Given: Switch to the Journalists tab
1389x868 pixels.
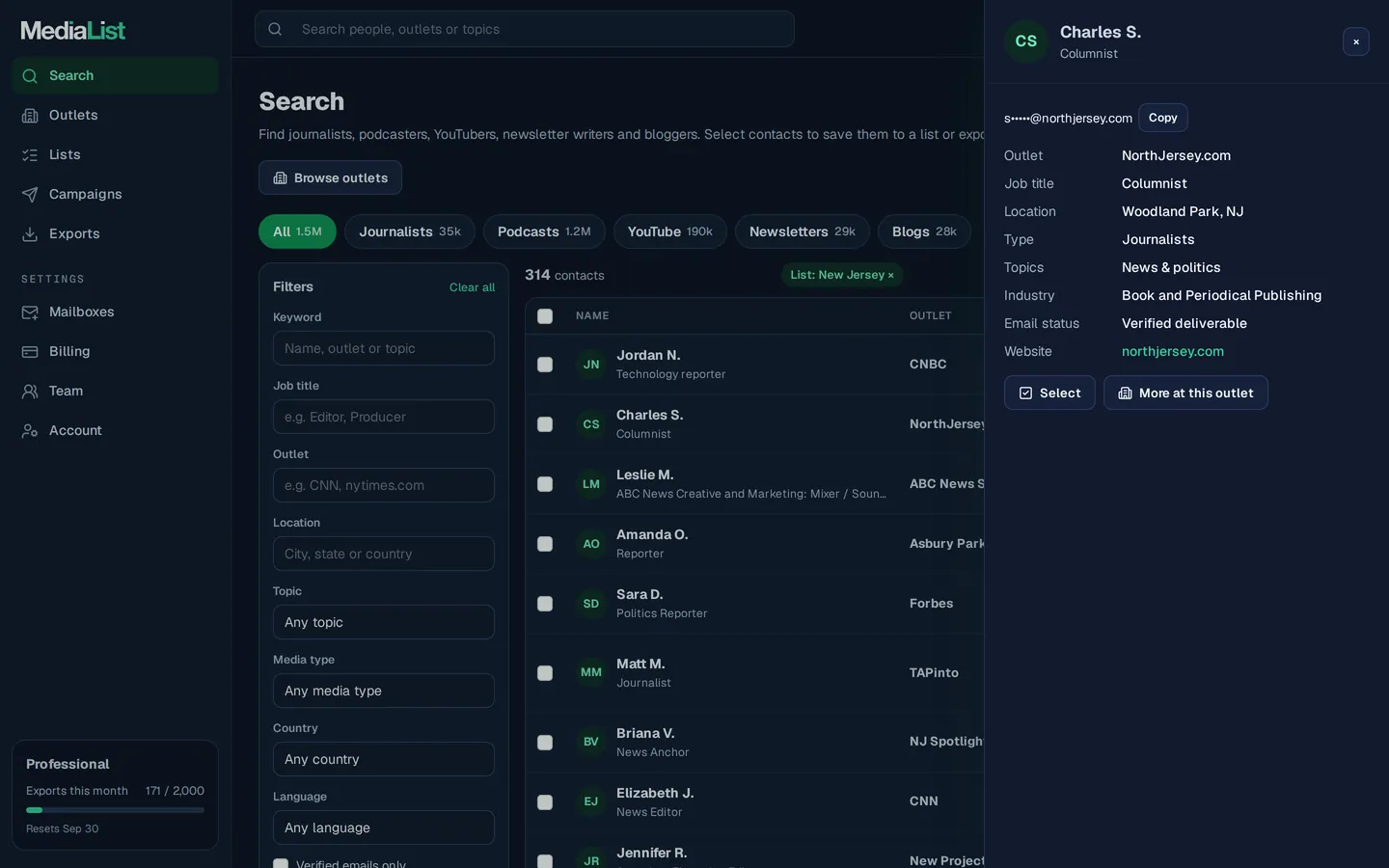Looking at the screenshot, I should (410, 231).
